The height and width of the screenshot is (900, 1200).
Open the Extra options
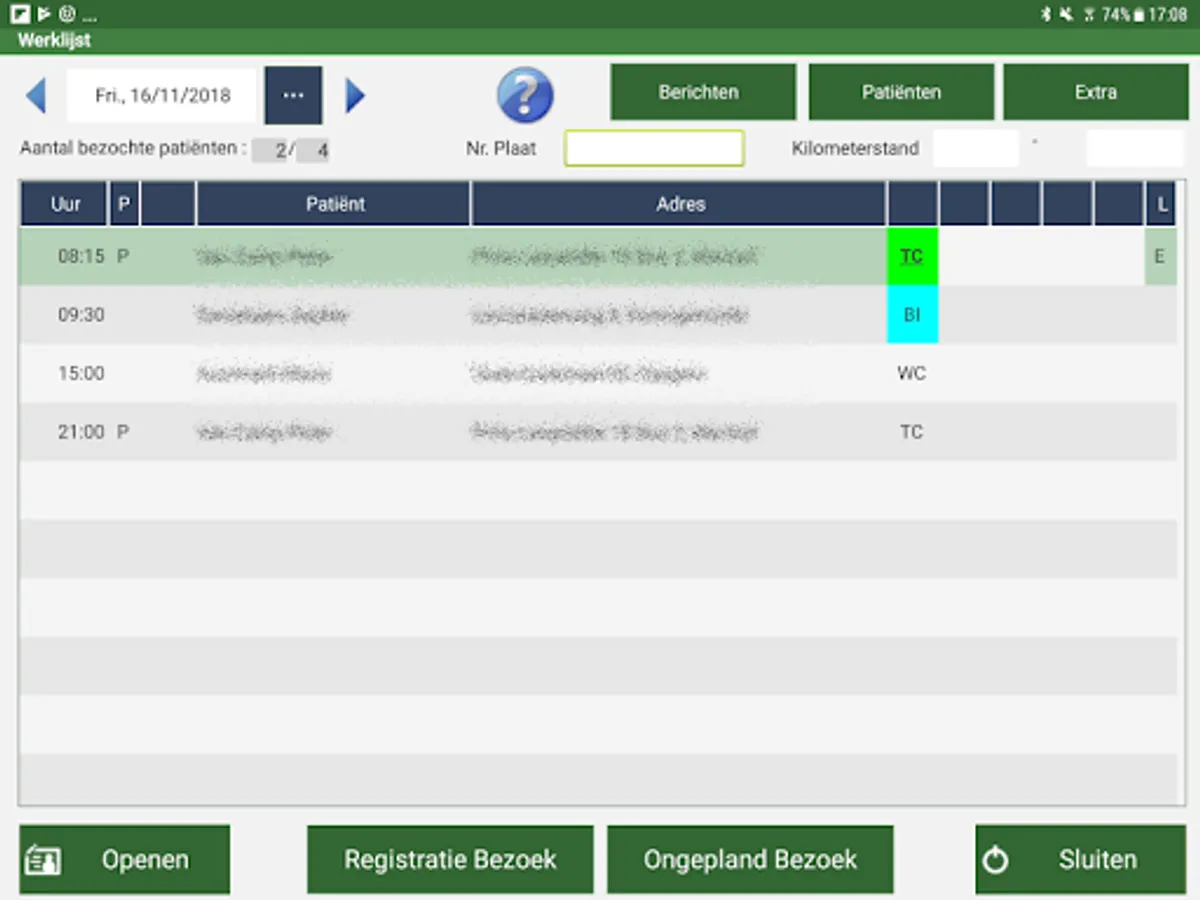pos(1096,92)
